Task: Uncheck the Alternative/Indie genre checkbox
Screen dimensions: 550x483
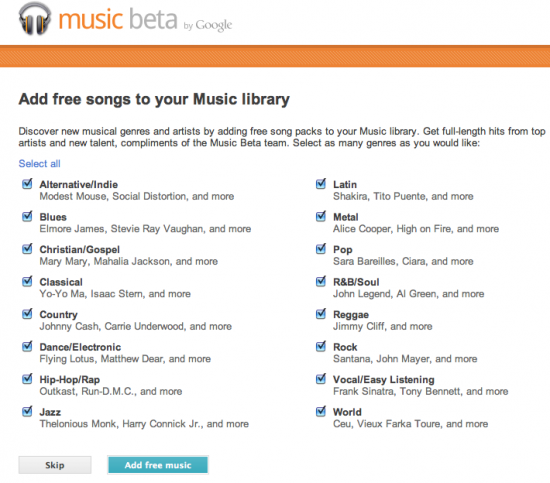Action: (x=27, y=184)
